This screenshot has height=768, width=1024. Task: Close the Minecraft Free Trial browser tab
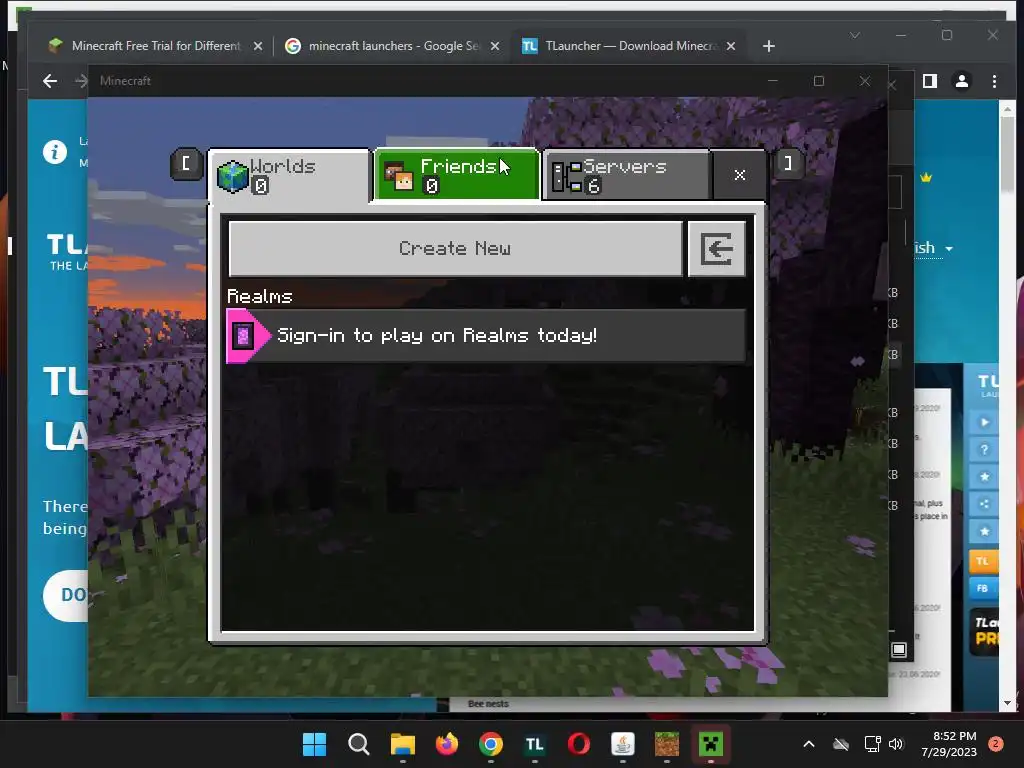click(x=258, y=46)
